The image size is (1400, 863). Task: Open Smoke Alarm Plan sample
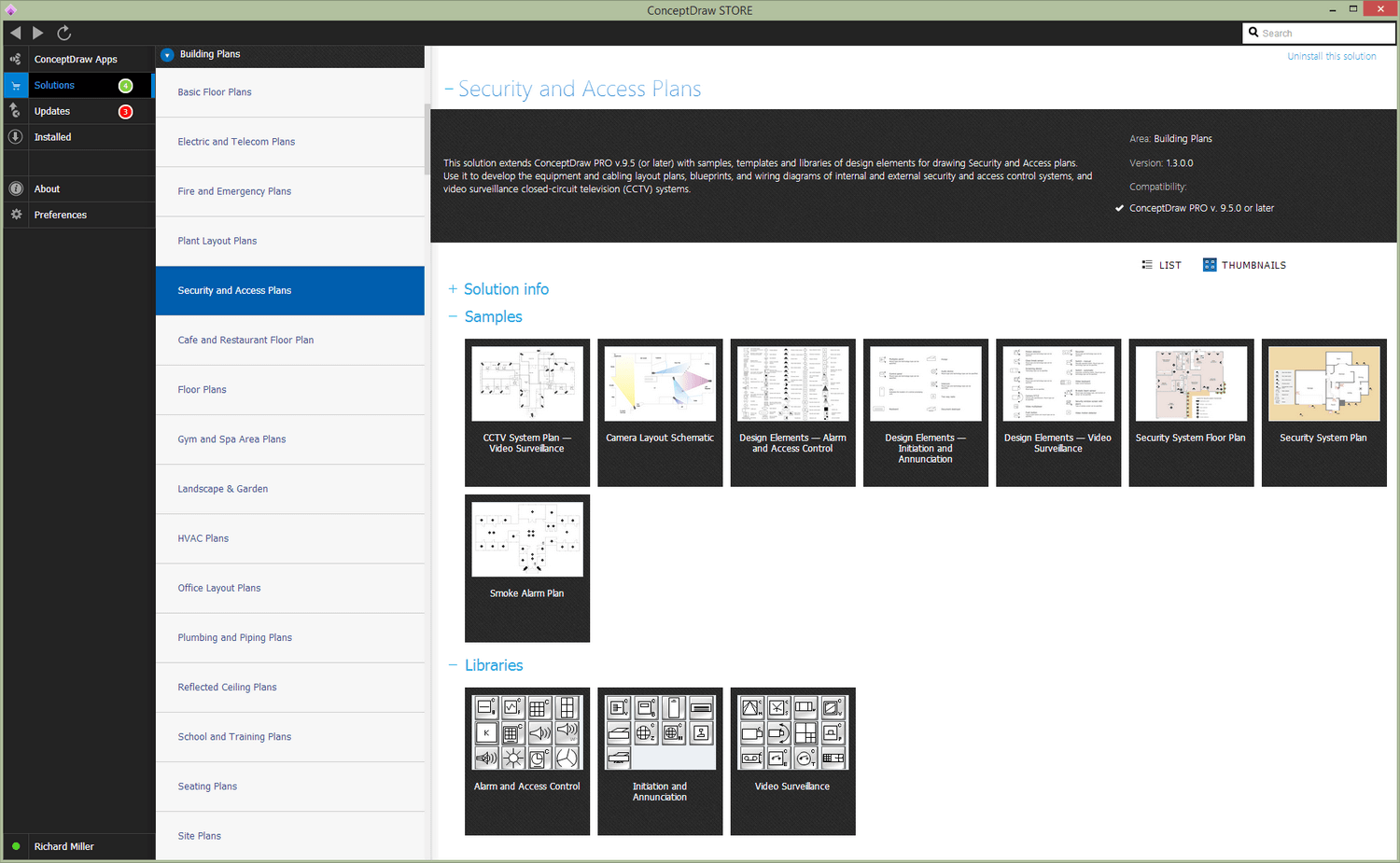click(527, 568)
